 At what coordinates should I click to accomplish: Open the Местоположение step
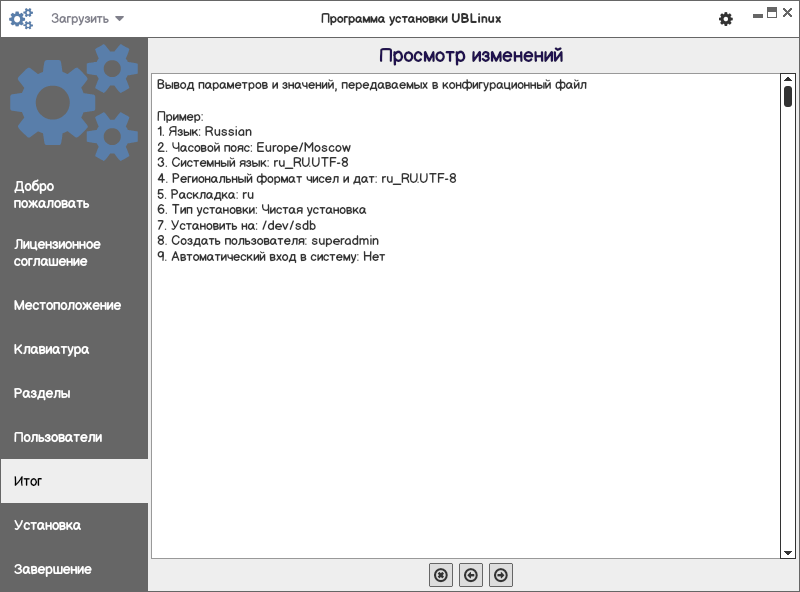point(74,305)
